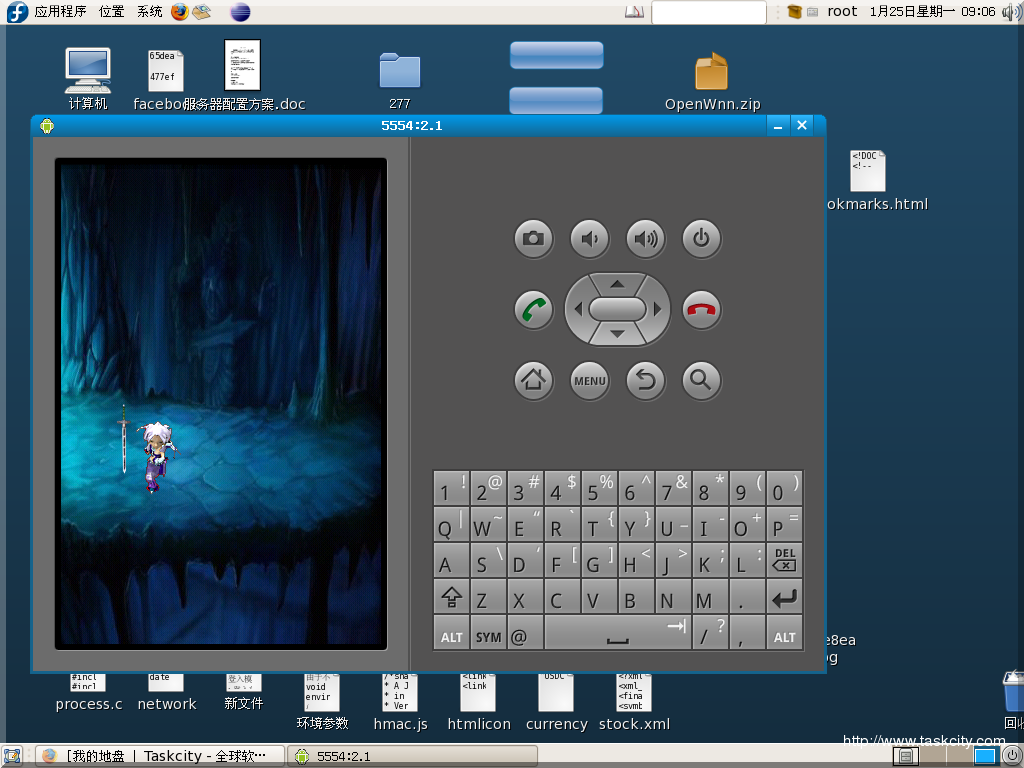Click the date and time clock
1024x768 pixels.
coord(933,12)
